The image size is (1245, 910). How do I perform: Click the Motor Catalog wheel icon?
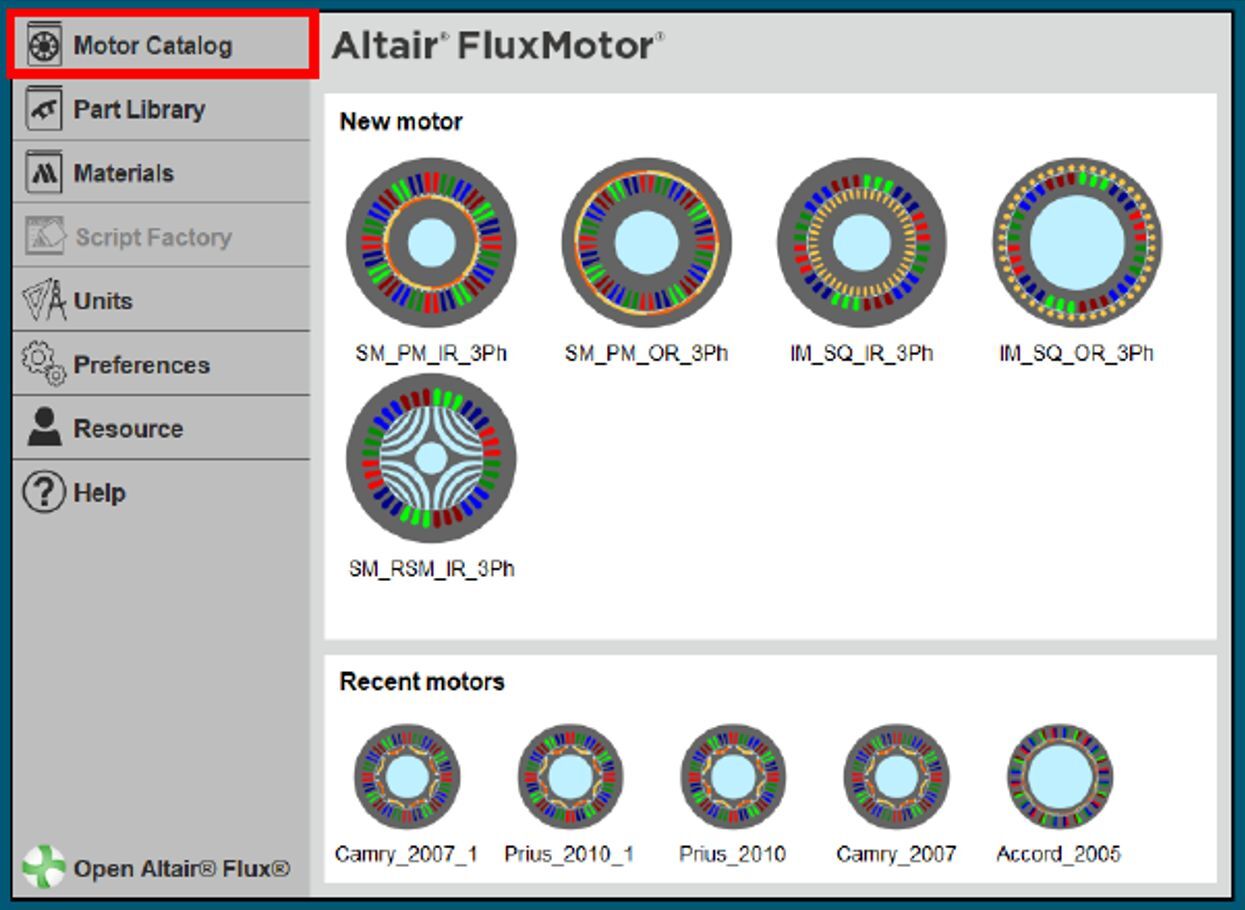(44, 46)
